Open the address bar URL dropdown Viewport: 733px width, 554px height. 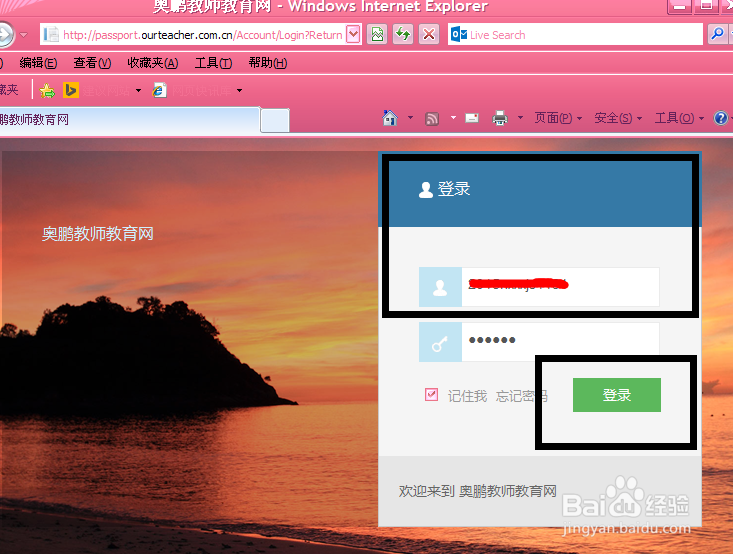point(353,34)
